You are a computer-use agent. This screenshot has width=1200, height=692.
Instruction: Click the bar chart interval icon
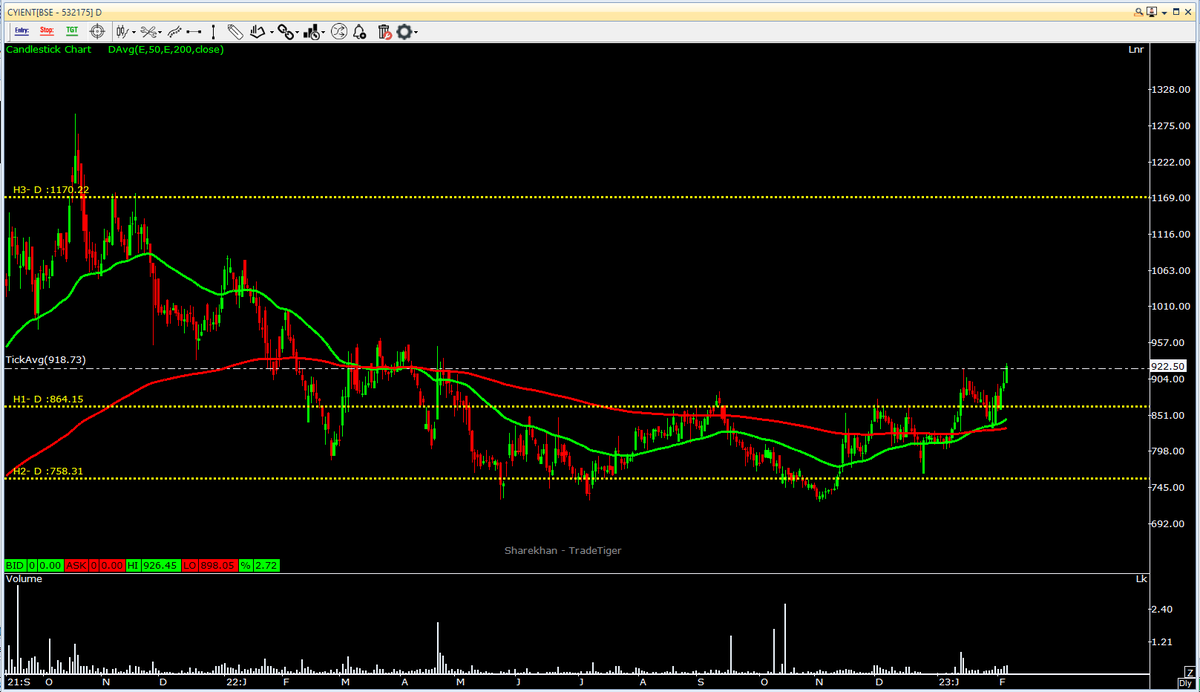312,32
